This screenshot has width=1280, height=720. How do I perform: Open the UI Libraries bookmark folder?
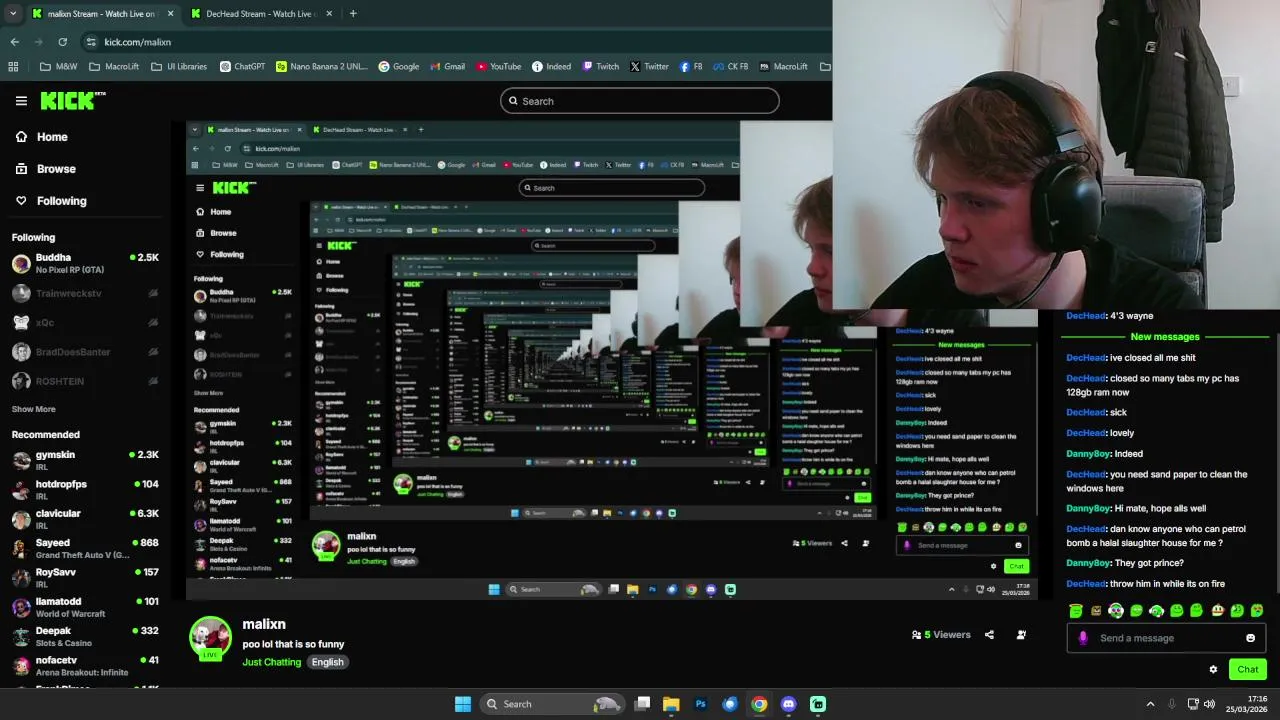click(179, 67)
